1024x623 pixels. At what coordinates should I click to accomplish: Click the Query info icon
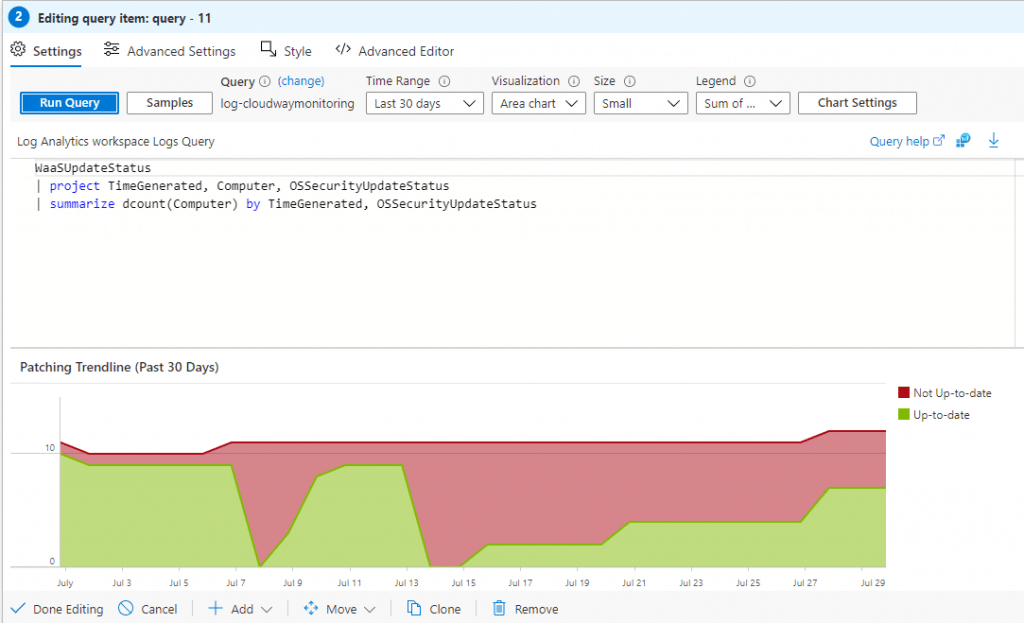(264, 82)
